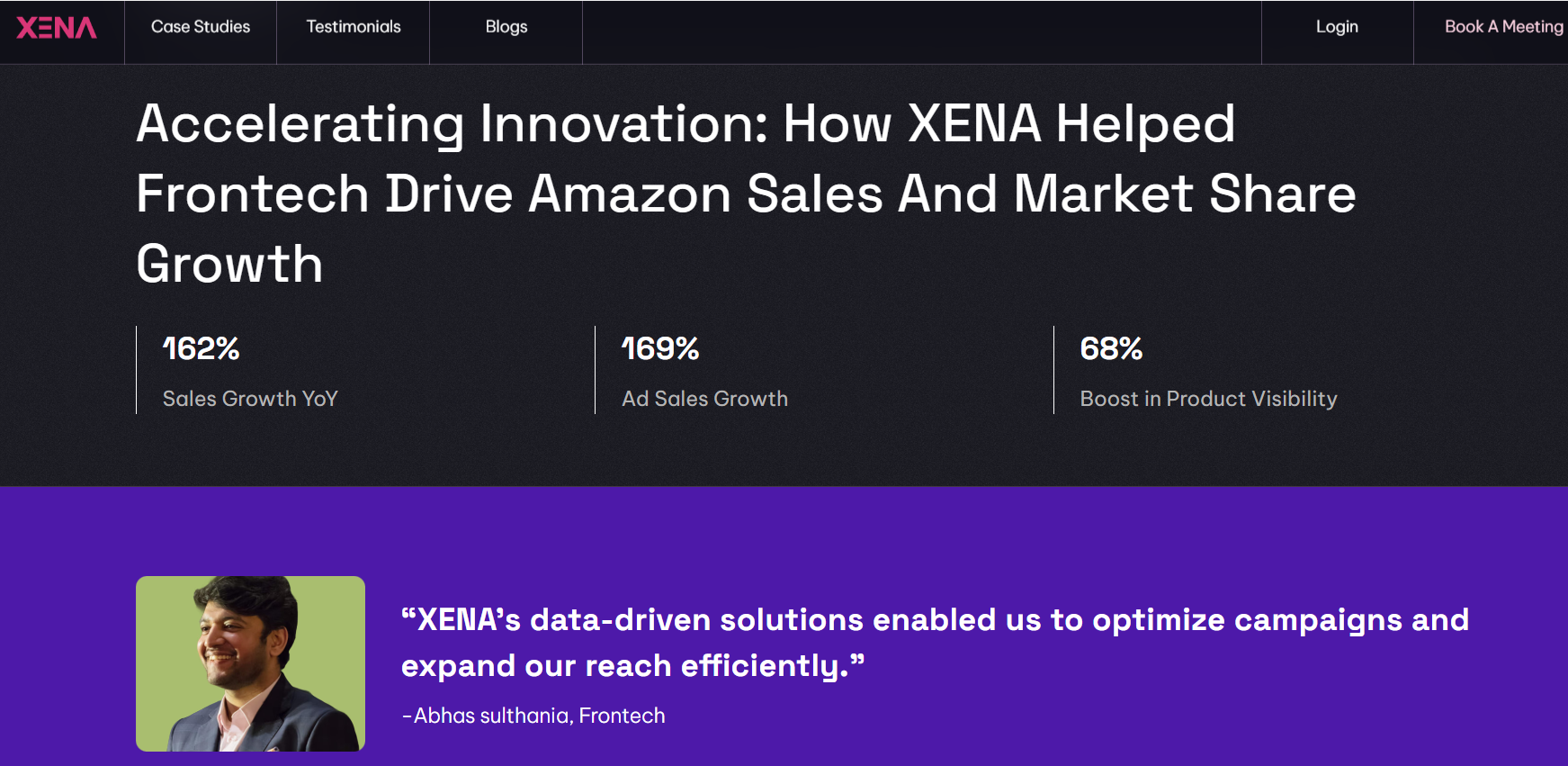Click the Login button
This screenshot has height=766, width=1568.
1338,27
